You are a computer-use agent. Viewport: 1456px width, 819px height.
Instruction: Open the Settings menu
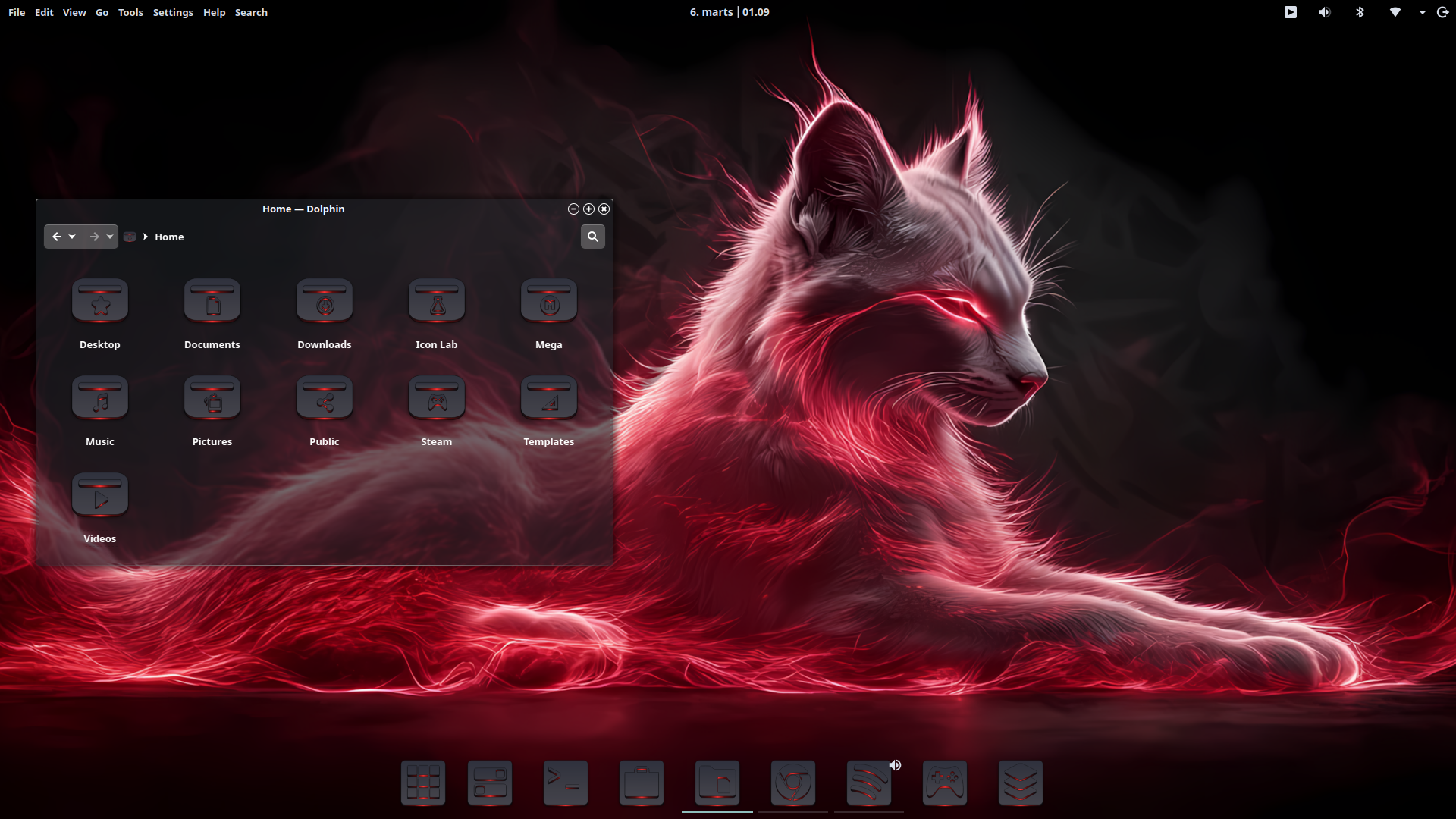(173, 12)
